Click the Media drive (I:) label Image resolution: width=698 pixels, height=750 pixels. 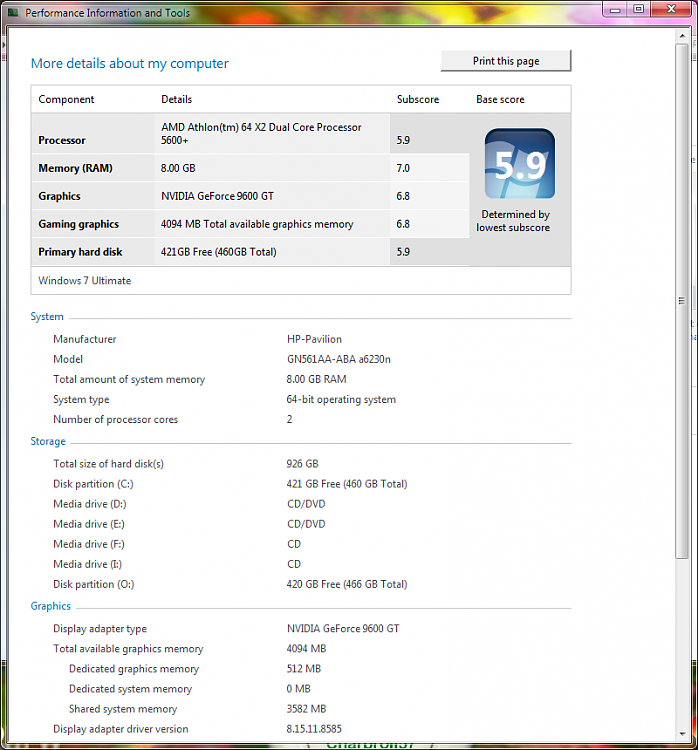coord(88,564)
